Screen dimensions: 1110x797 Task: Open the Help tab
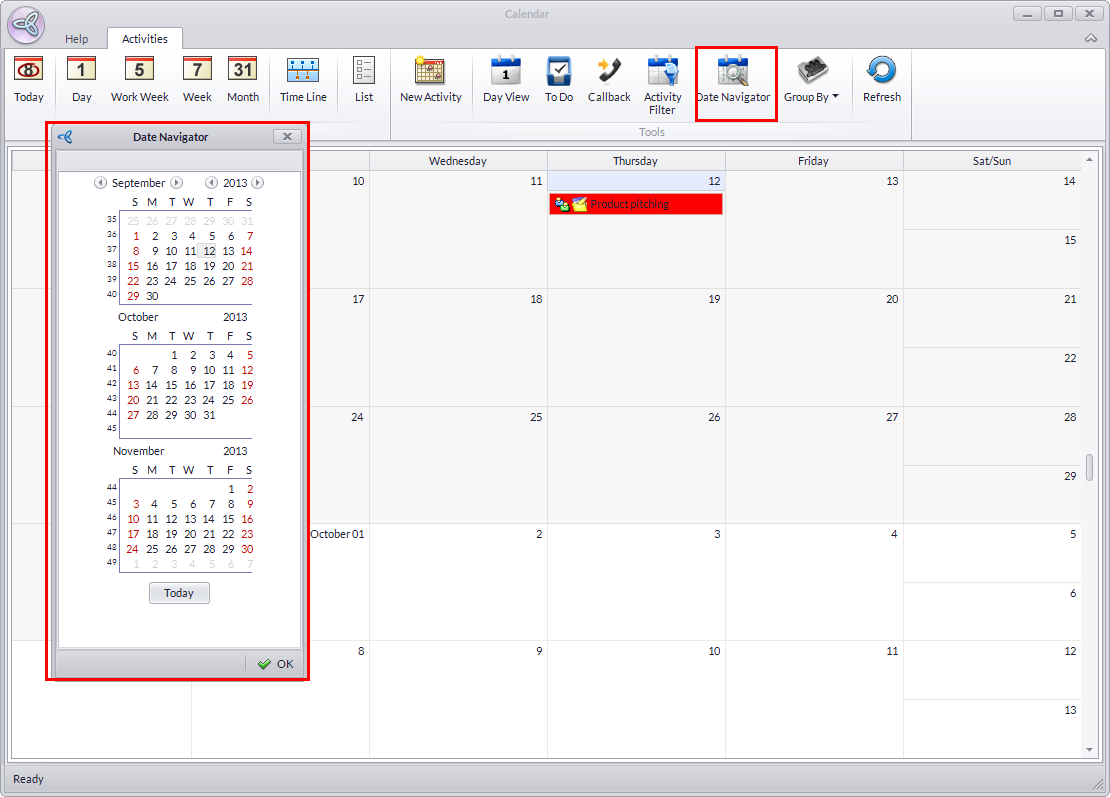(76, 39)
